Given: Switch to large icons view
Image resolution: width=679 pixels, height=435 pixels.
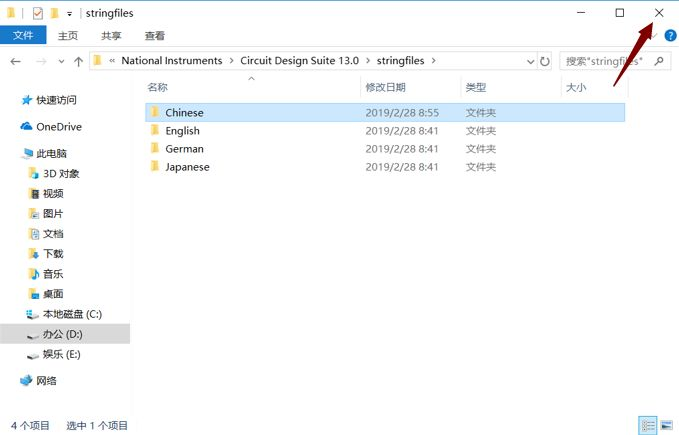Looking at the screenshot, I should (667, 425).
